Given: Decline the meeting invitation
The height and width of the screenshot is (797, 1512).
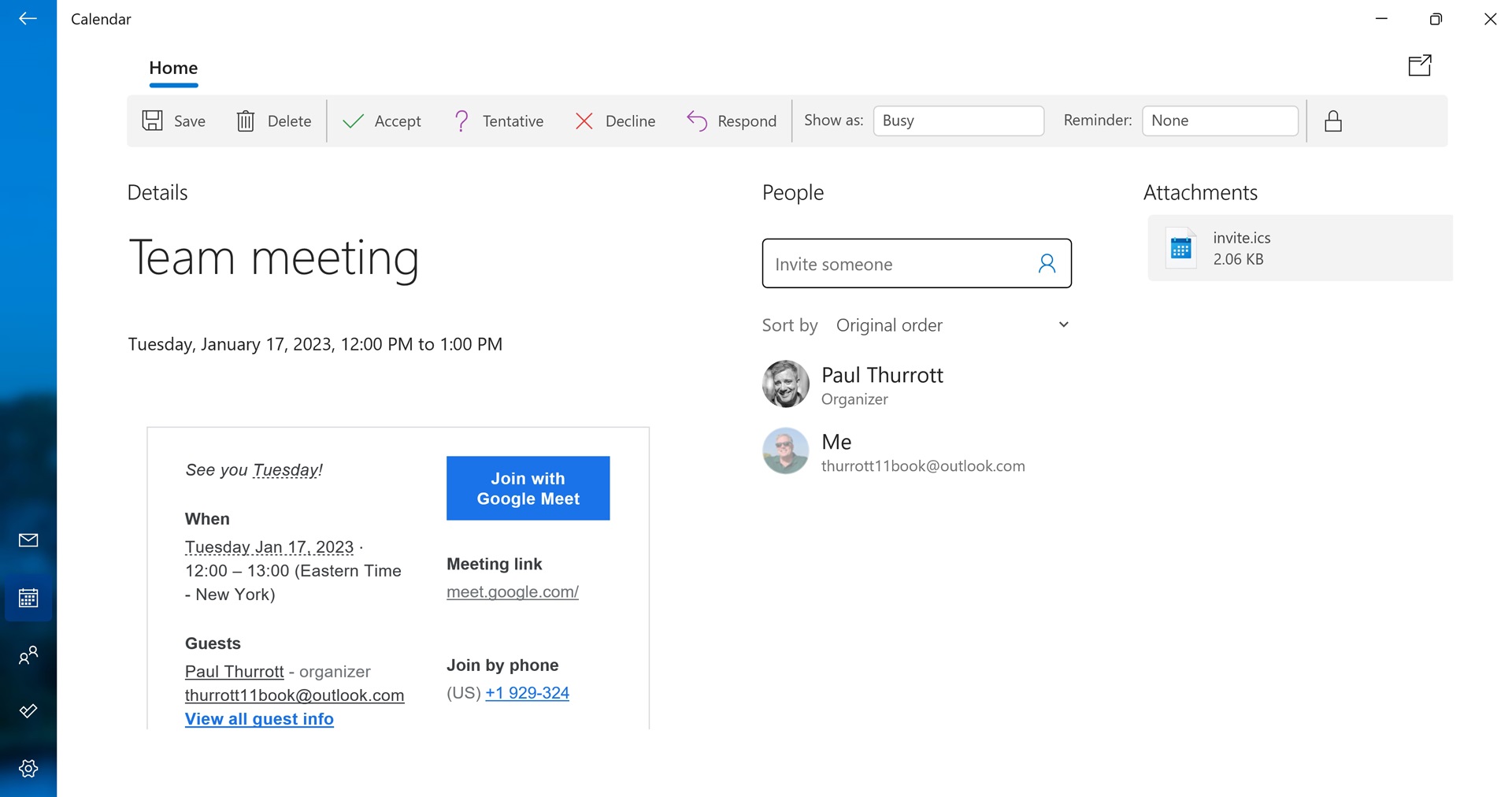Looking at the screenshot, I should [615, 120].
